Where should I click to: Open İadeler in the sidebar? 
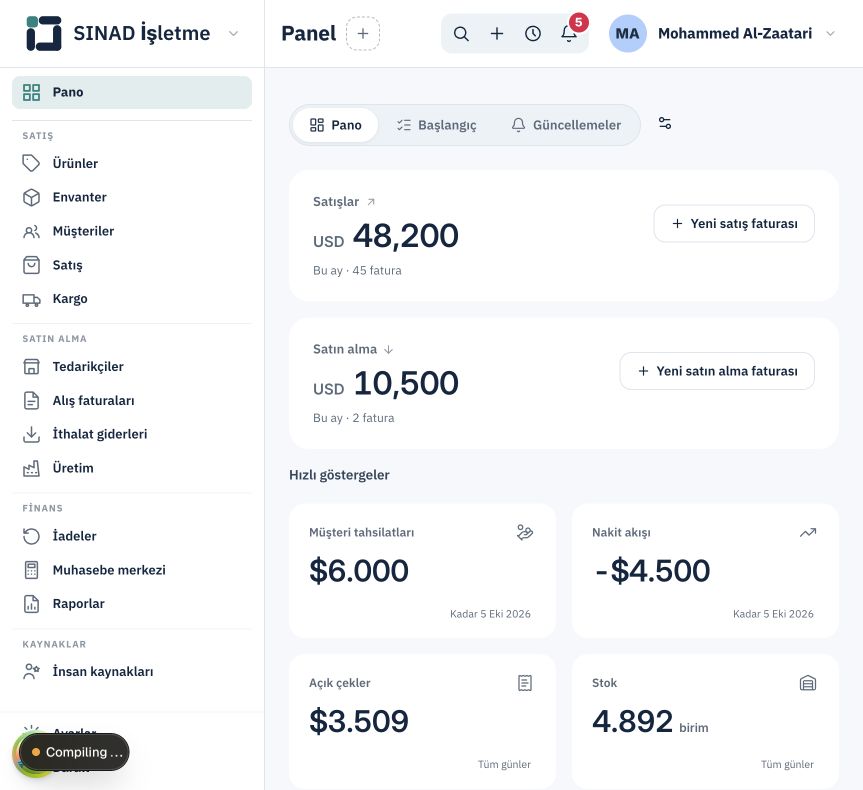(x=132, y=536)
